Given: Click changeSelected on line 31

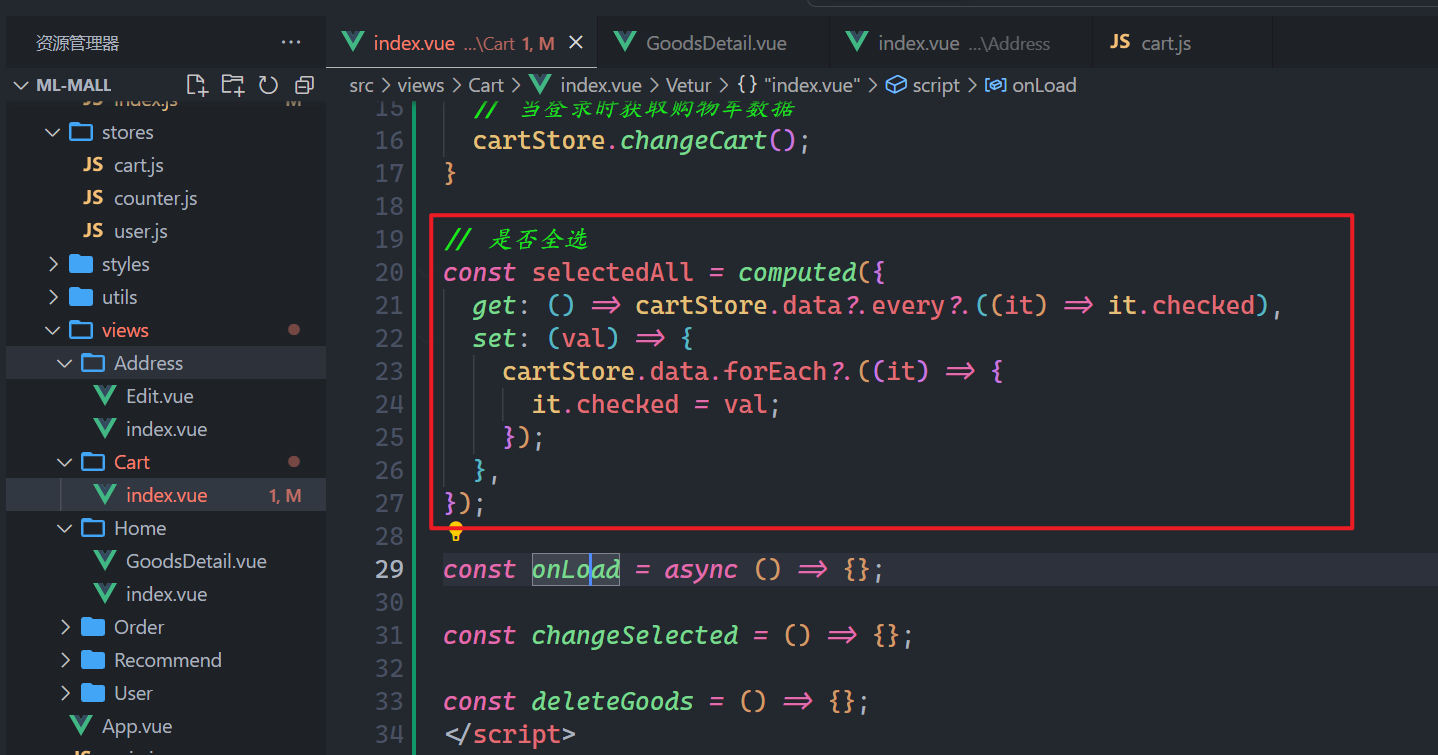Looking at the screenshot, I should pos(635,635).
